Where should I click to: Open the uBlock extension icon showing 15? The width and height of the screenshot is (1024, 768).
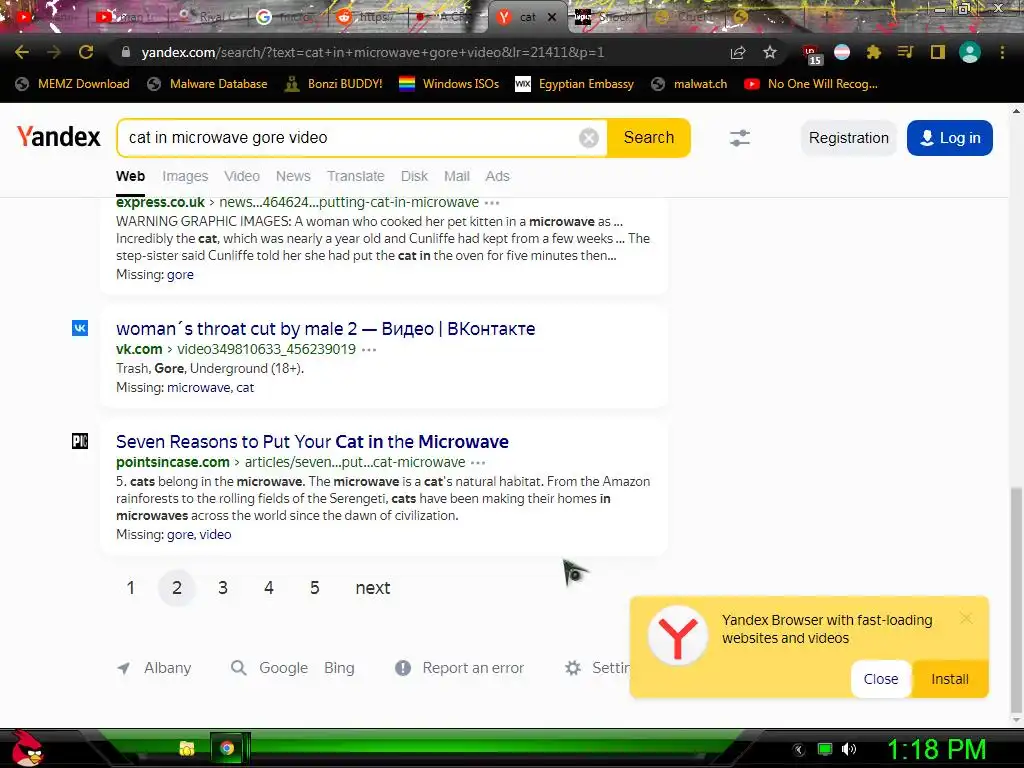point(812,54)
